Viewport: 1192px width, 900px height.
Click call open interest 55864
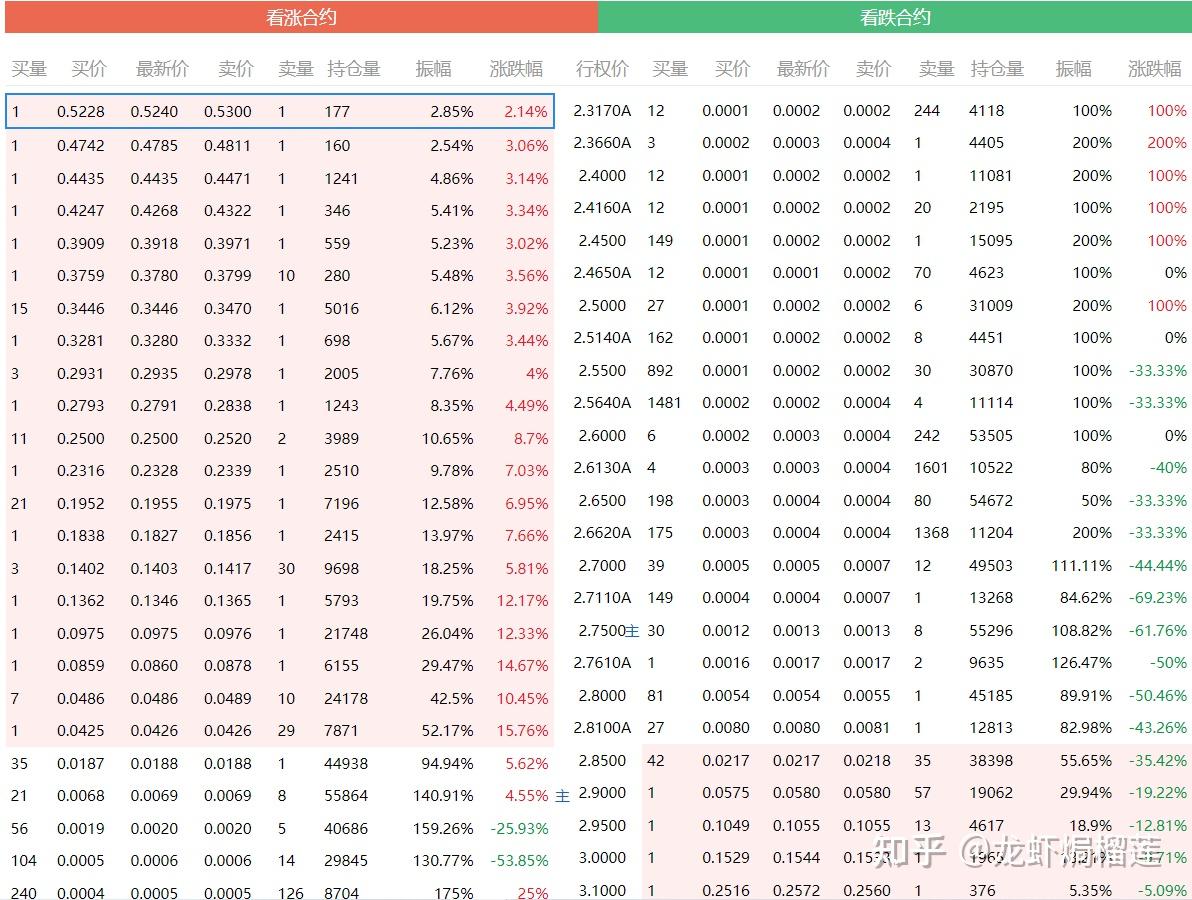(346, 796)
